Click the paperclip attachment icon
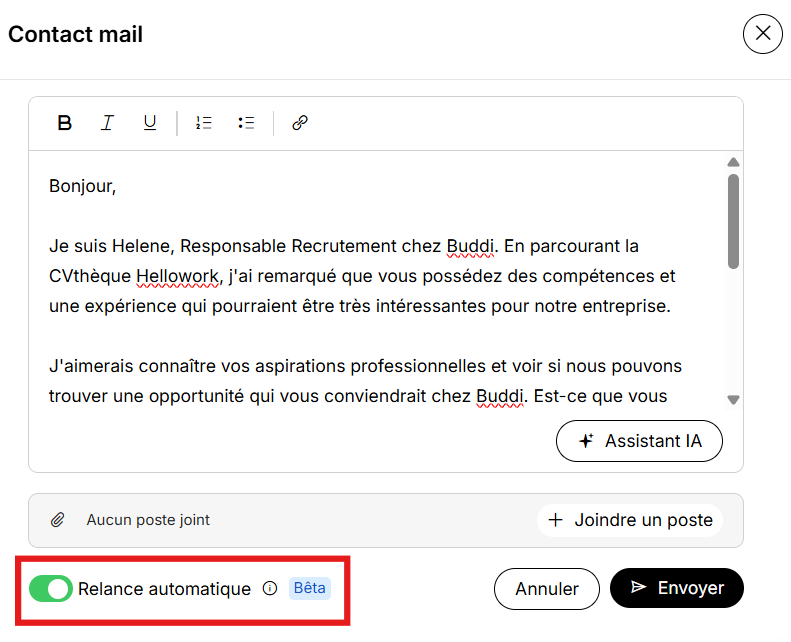Image resolution: width=791 pixels, height=642 pixels. (x=58, y=519)
